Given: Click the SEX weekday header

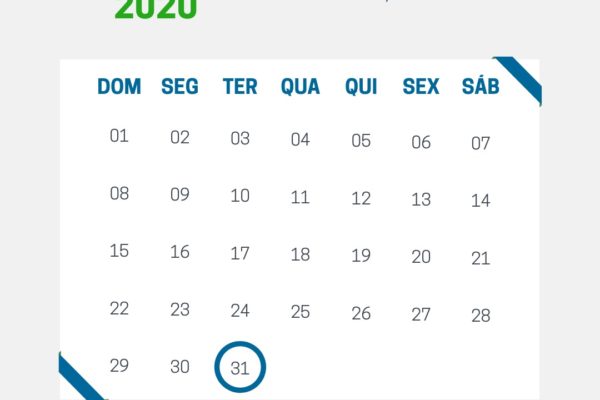Looking at the screenshot, I should [x=421, y=86].
